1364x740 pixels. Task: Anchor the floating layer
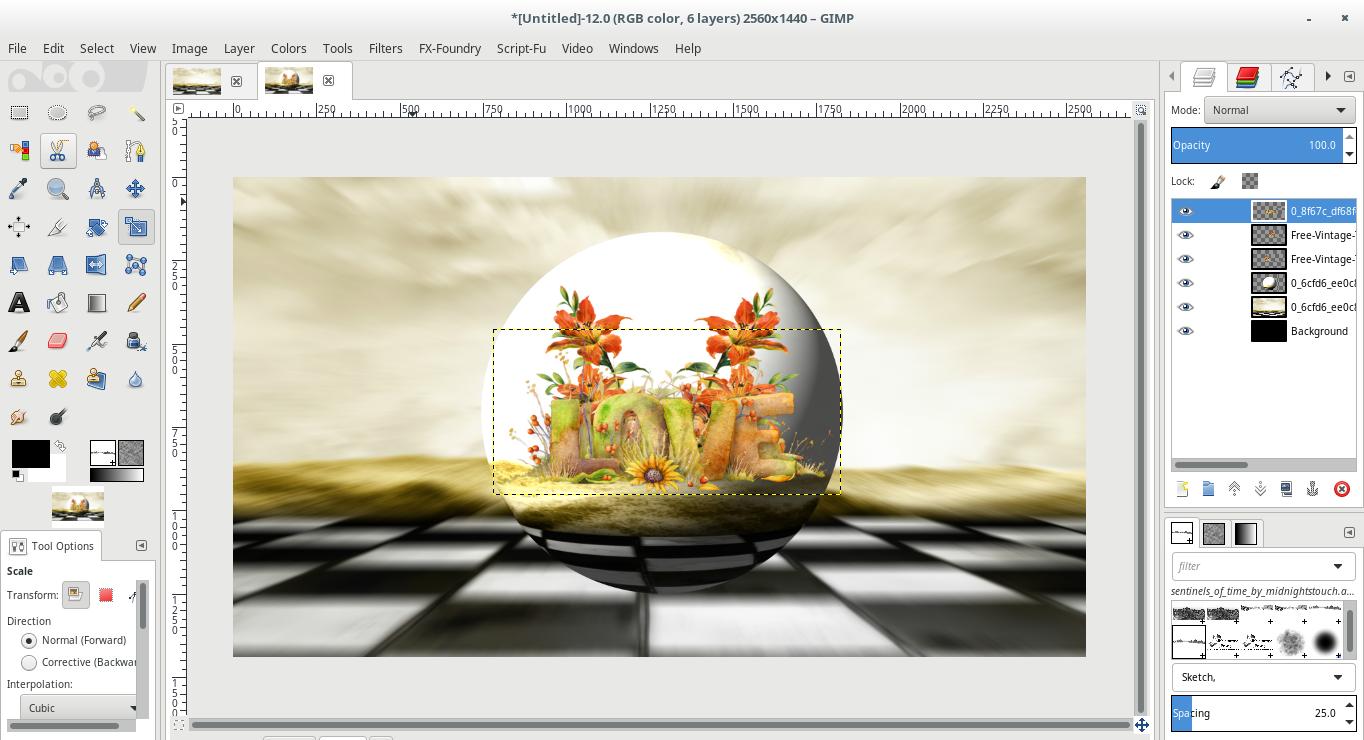point(1312,489)
